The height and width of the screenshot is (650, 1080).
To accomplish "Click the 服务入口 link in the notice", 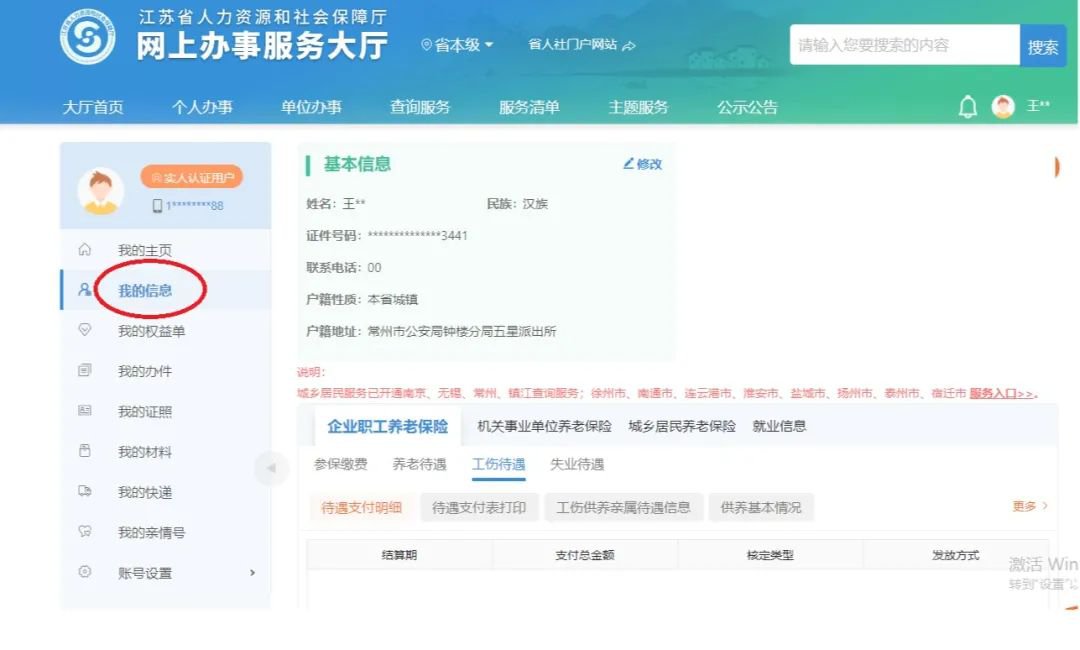I will pyautogui.click(x=1002, y=394).
